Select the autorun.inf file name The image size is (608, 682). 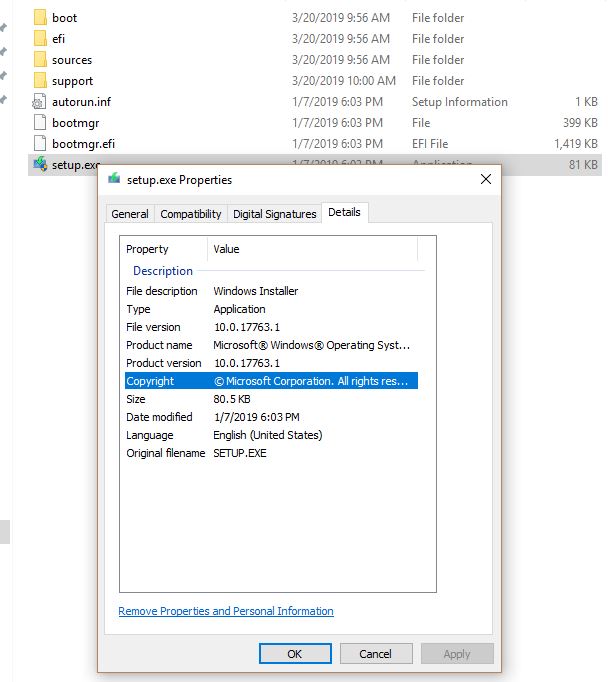coord(81,102)
